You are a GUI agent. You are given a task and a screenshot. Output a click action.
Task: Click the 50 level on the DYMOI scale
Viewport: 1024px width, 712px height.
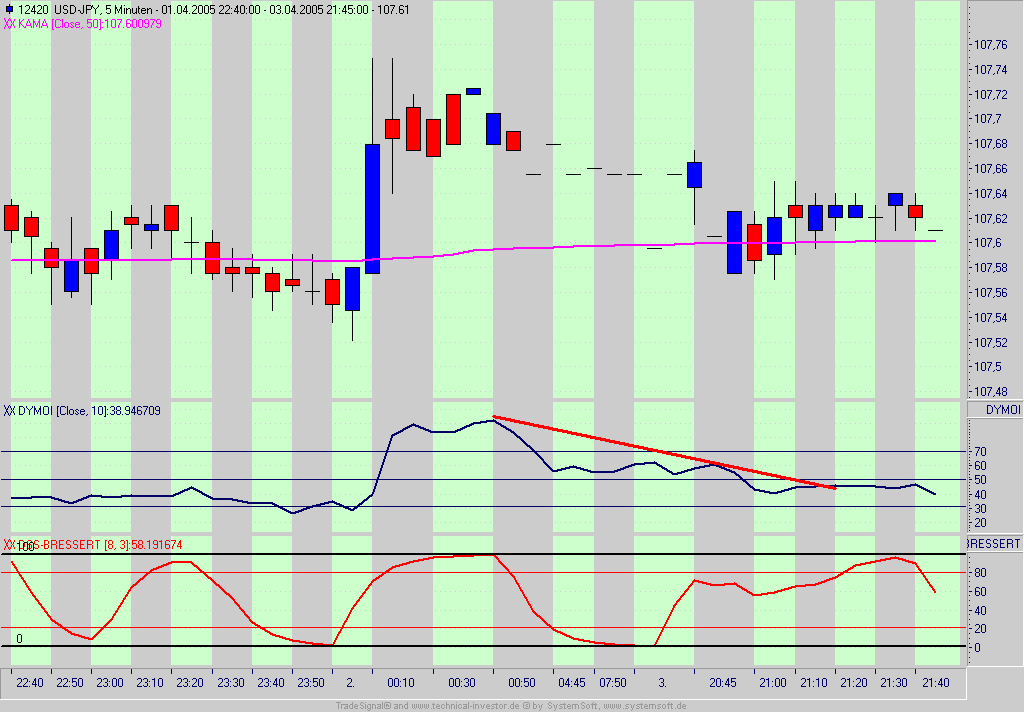click(x=980, y=480)
